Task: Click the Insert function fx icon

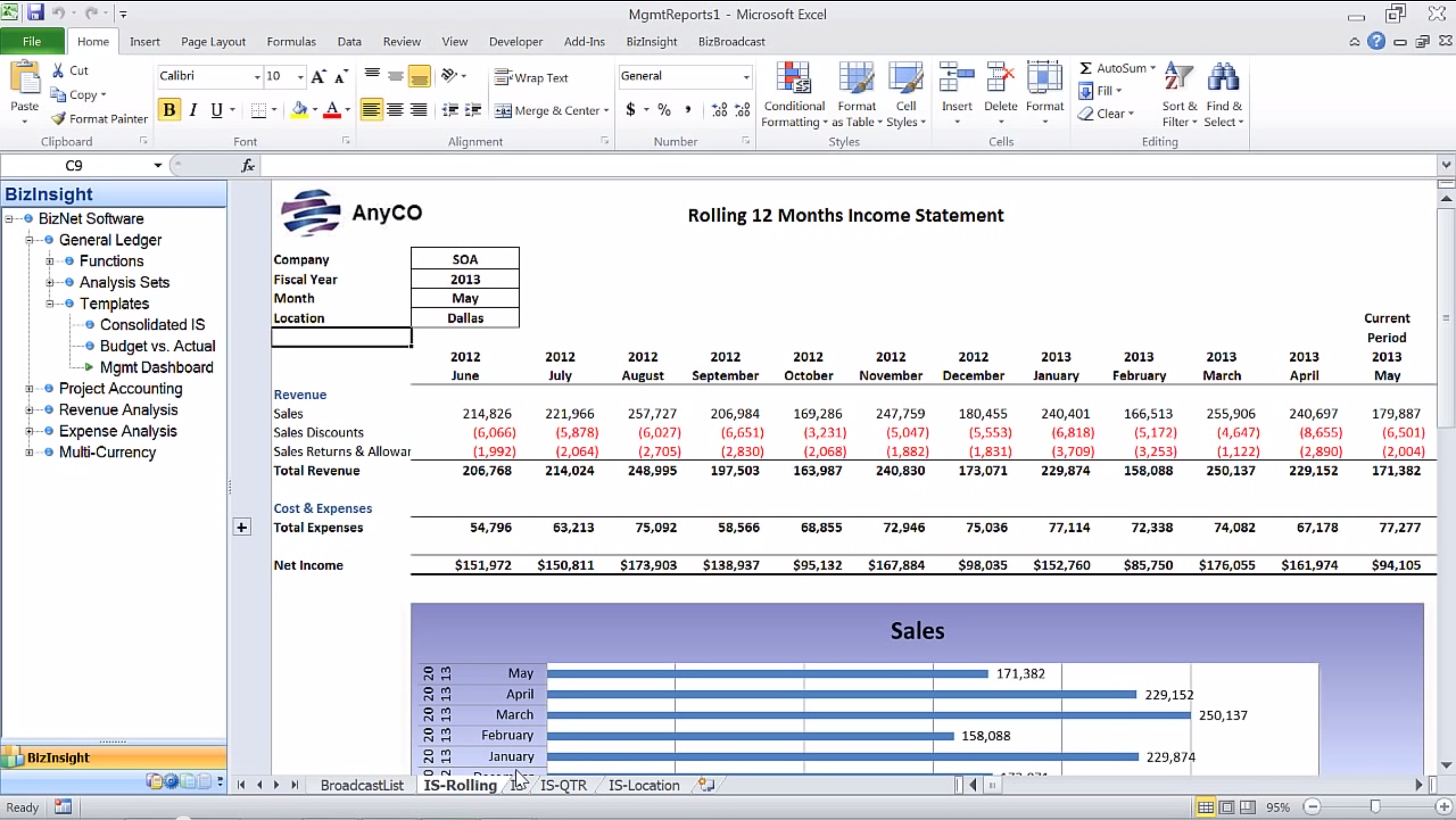Action: 248,166
